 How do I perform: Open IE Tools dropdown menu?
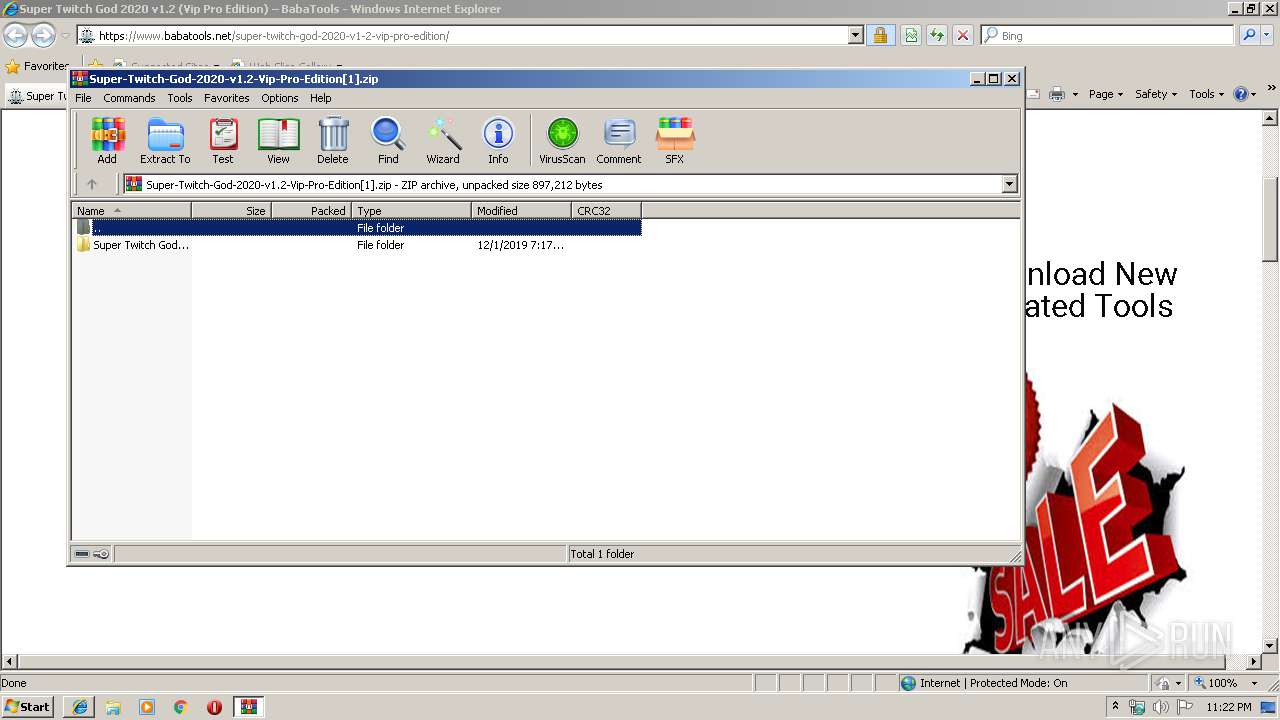pos(1207,94)
